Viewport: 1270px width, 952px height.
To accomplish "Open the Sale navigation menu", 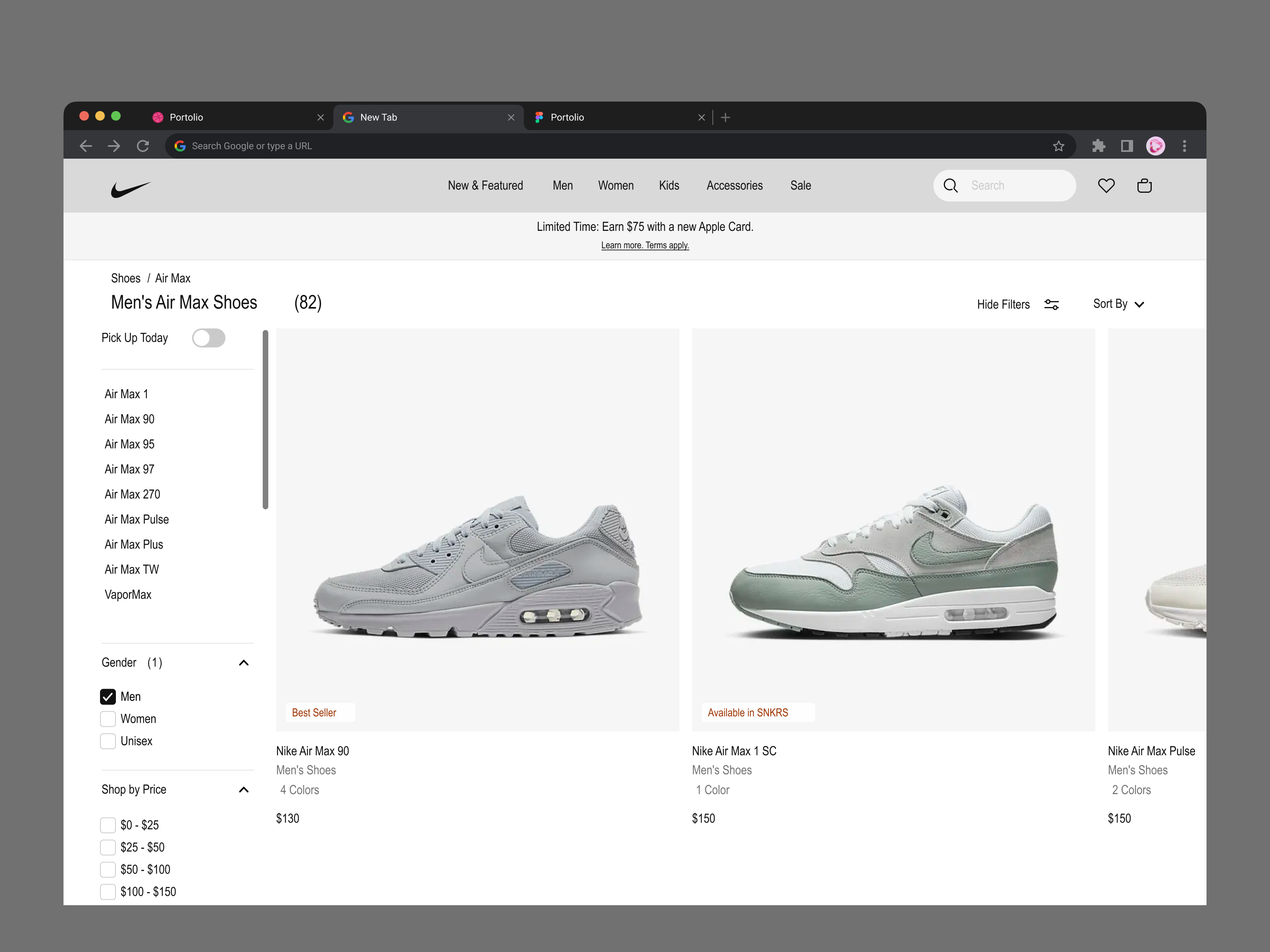I will pos(800,185).
